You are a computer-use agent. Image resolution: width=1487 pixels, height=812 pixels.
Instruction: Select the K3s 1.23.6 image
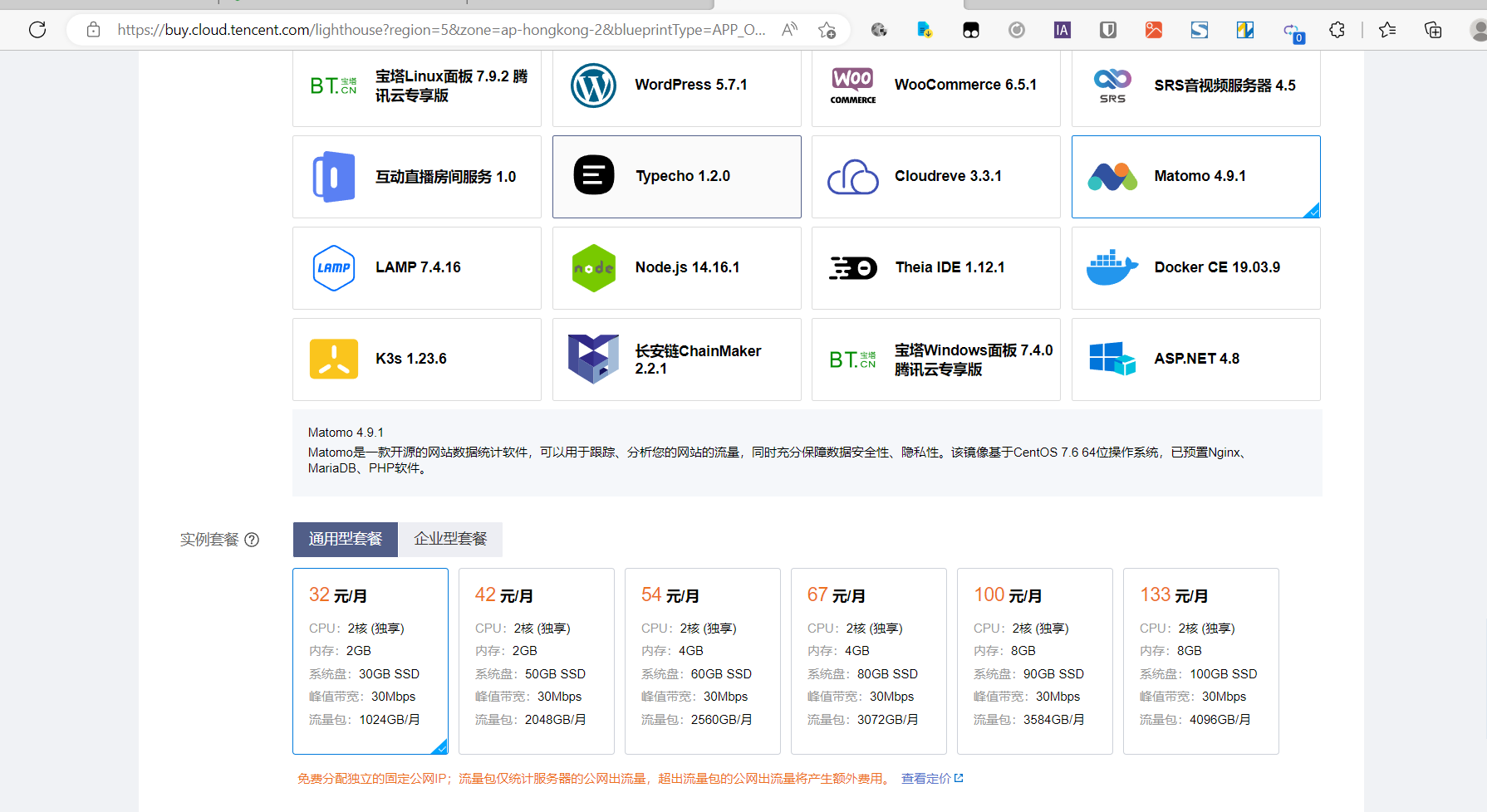(x=416, y=359)
